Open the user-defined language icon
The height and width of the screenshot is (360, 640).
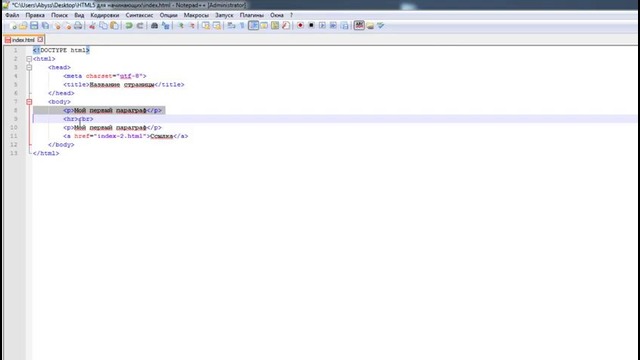click(264, 26)
